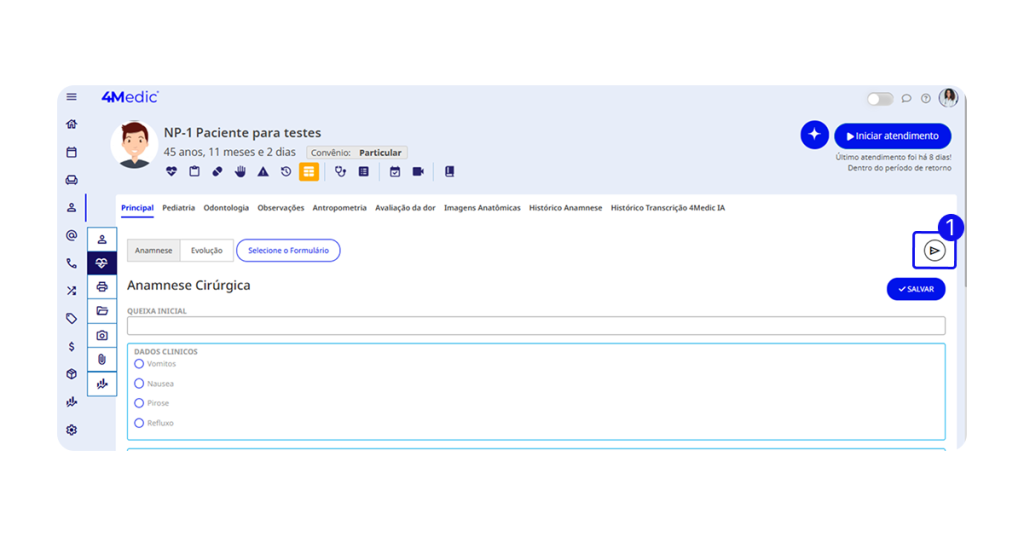This screenshot has height=537, width=1024.
Task: Click the blue AI sparkle button
Action: pos(814,135)
